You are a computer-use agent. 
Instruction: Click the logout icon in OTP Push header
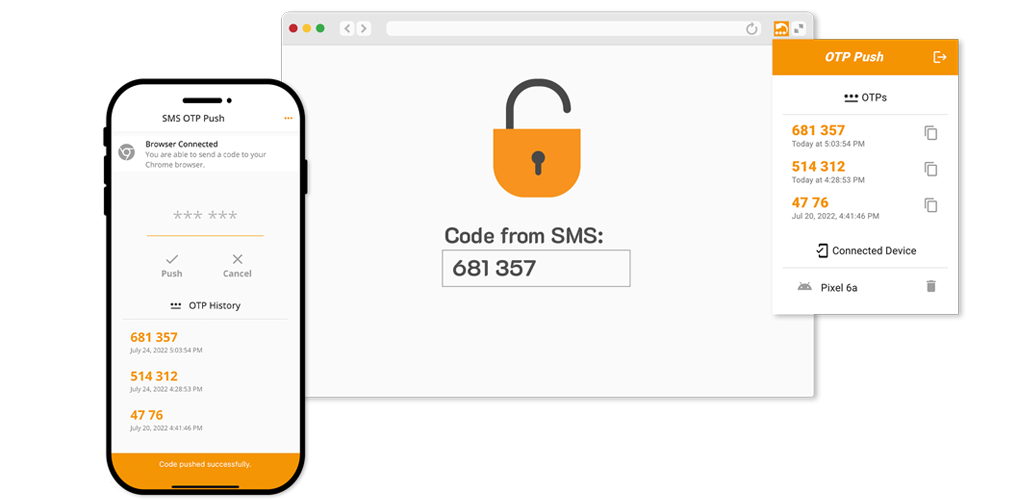[x=940, y=57]
